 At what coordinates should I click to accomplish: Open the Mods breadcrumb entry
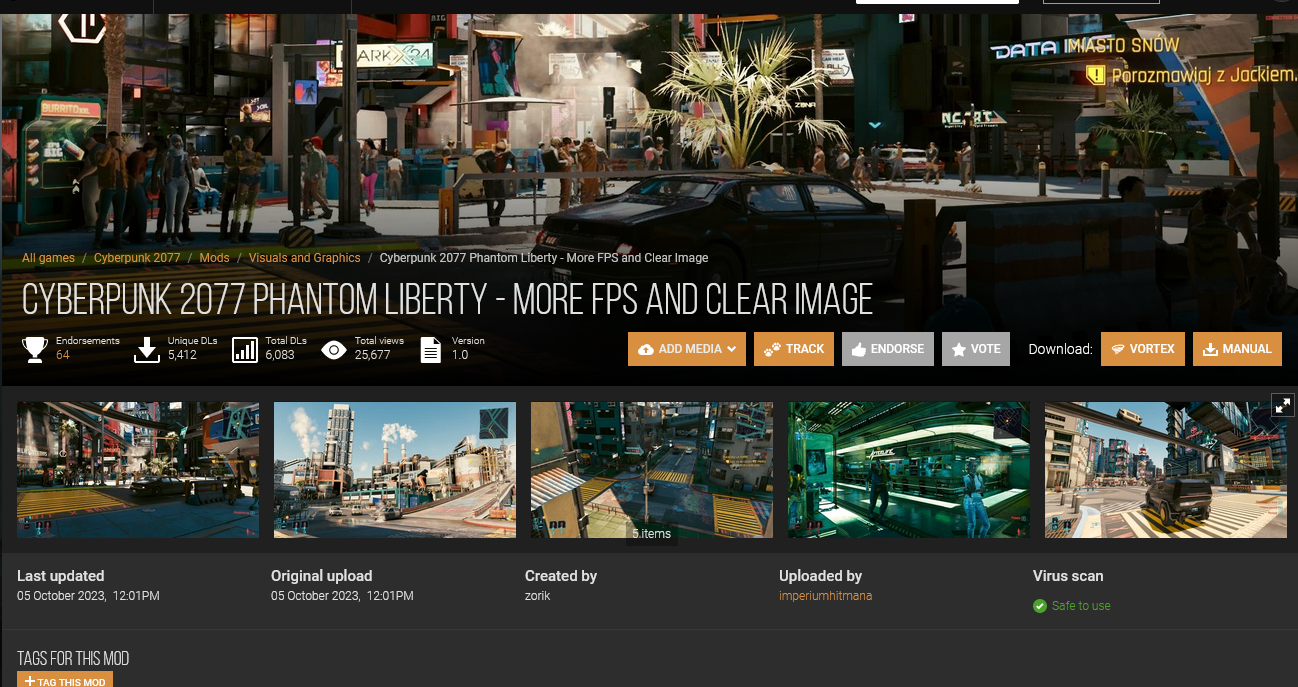(x=214, y=257)
